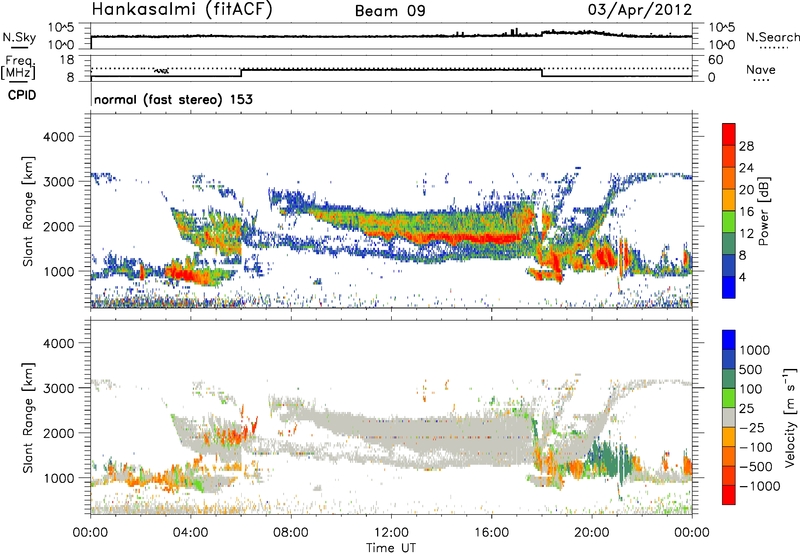This screenshot has height=554, width=800.
Task: Click the 'N.Search' legend label
Action: (x=772, y=37)
